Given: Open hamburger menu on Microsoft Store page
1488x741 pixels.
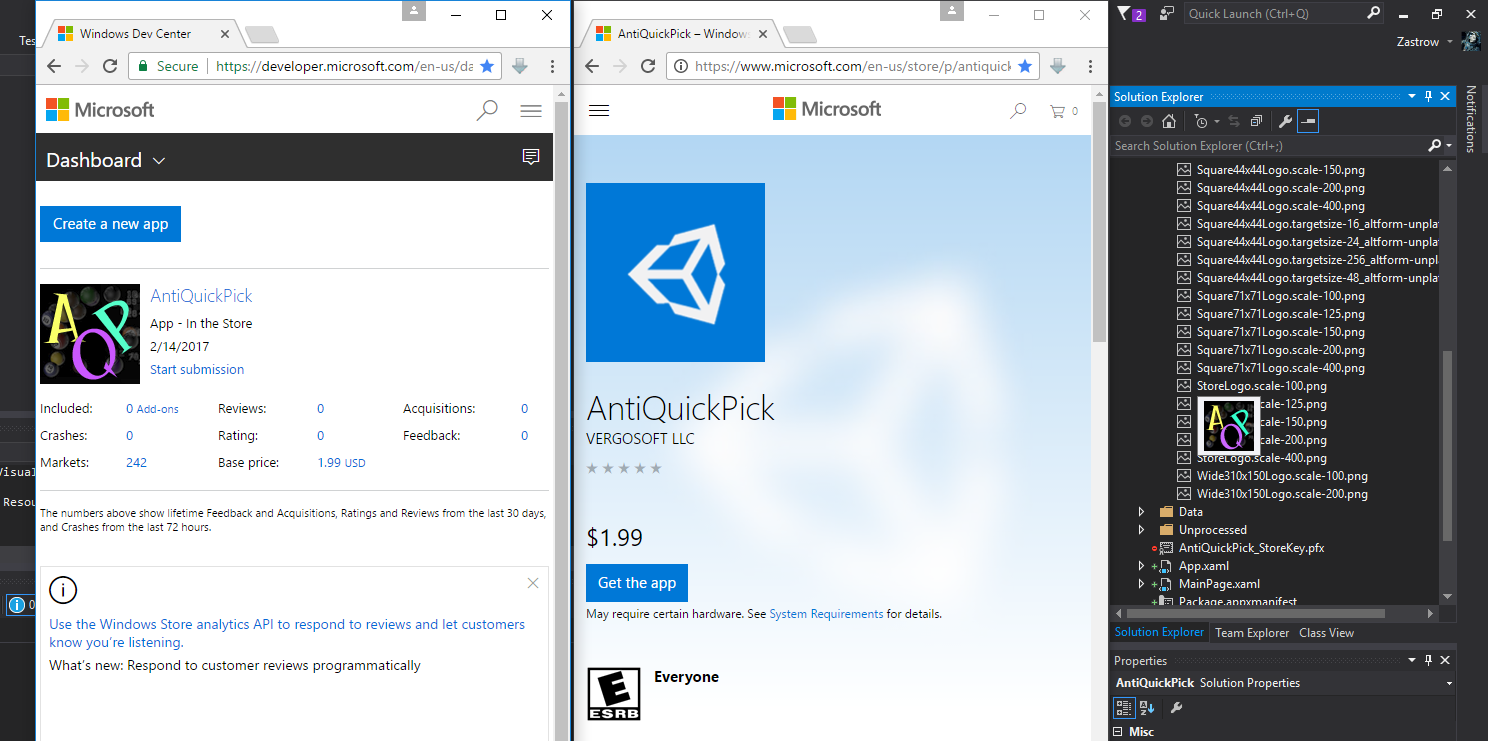Looking at the screenshot, I should pos(599,111).
